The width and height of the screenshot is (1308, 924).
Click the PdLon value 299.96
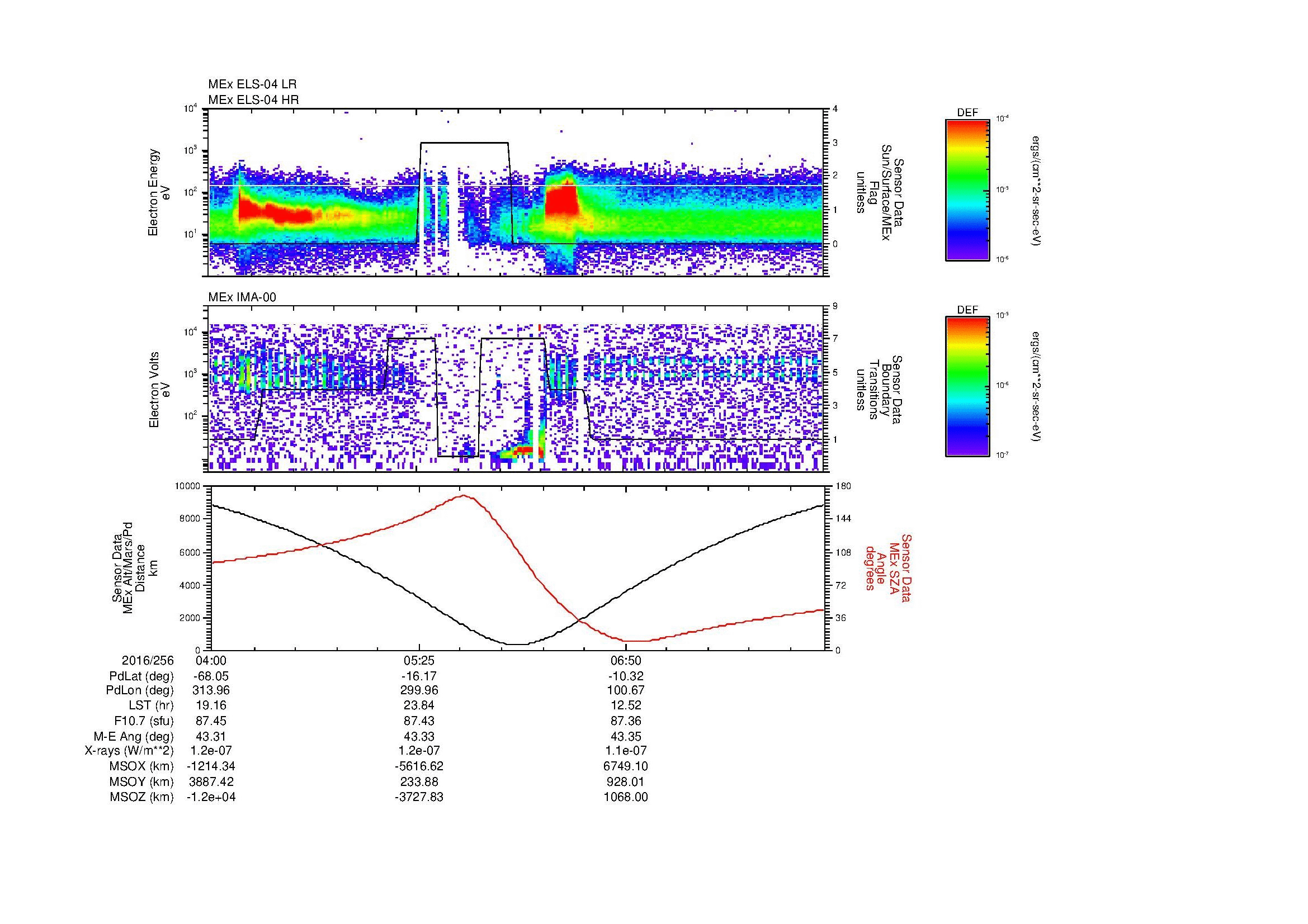pos(419,690)
